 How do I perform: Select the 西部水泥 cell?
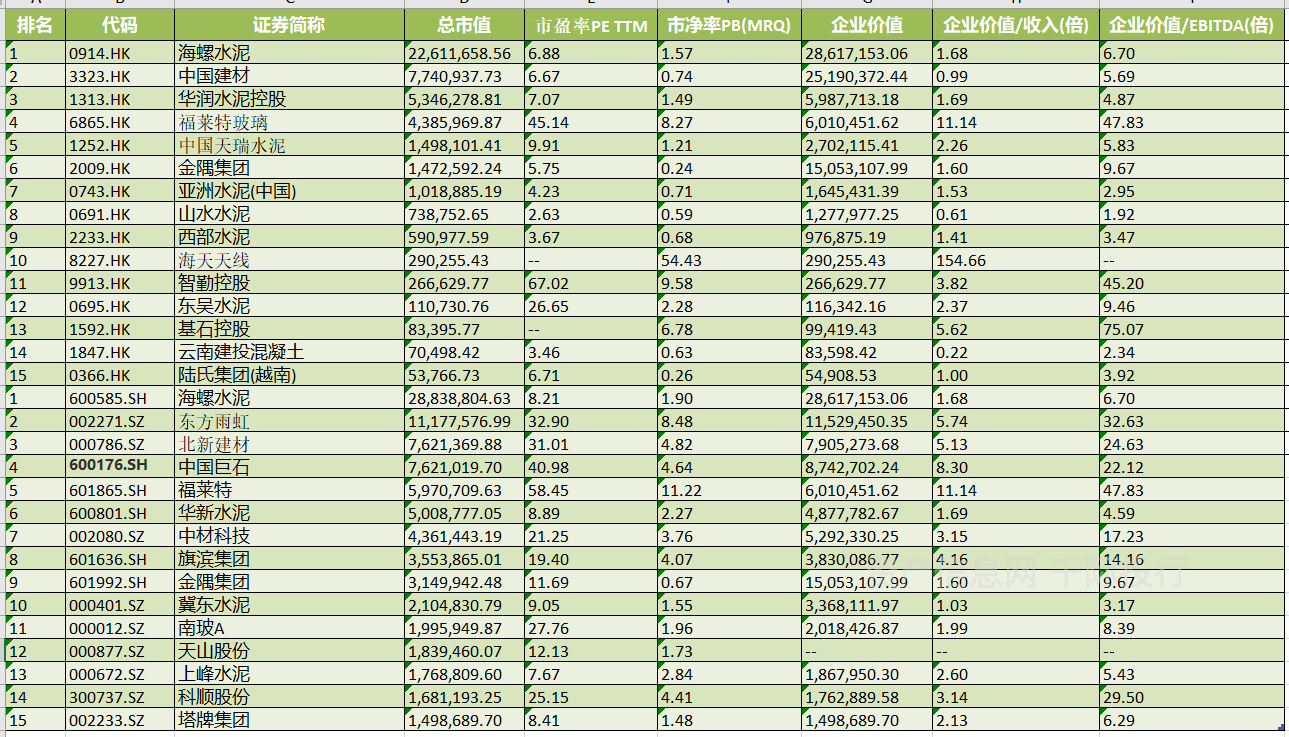coord(289,238)
